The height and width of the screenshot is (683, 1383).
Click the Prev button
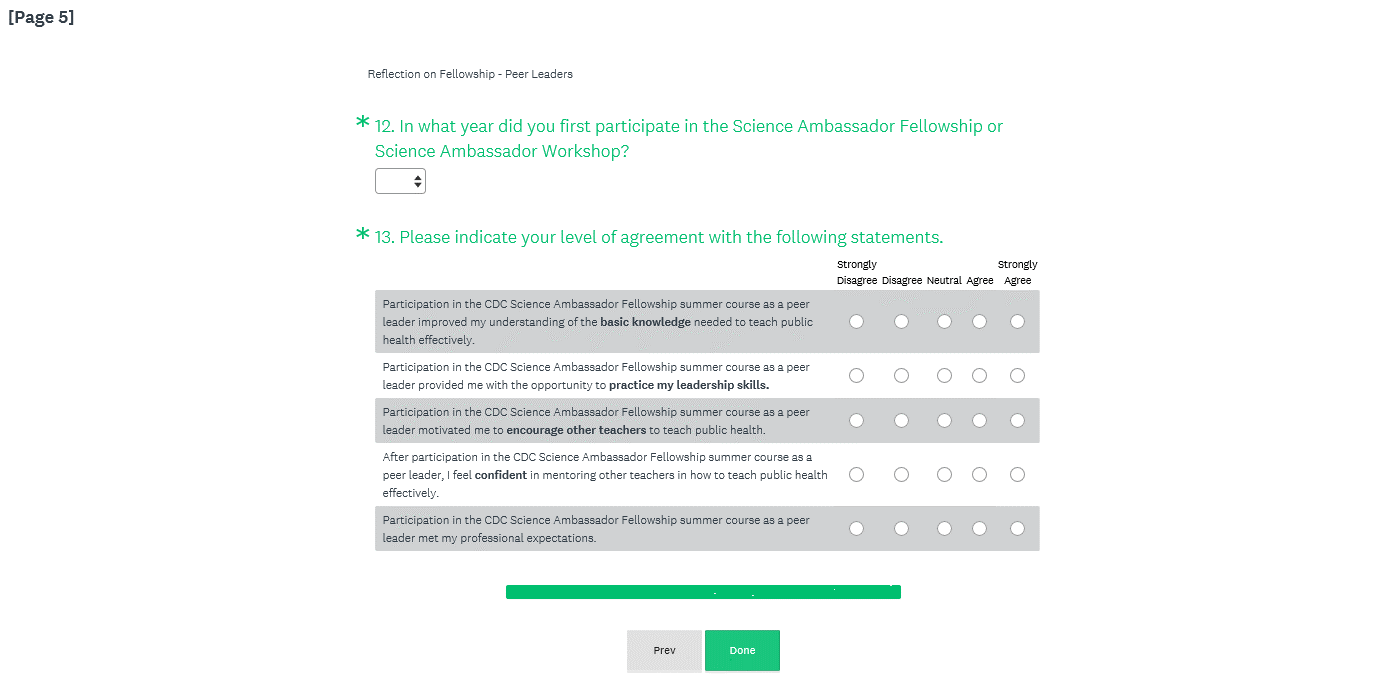coord(664,651)
